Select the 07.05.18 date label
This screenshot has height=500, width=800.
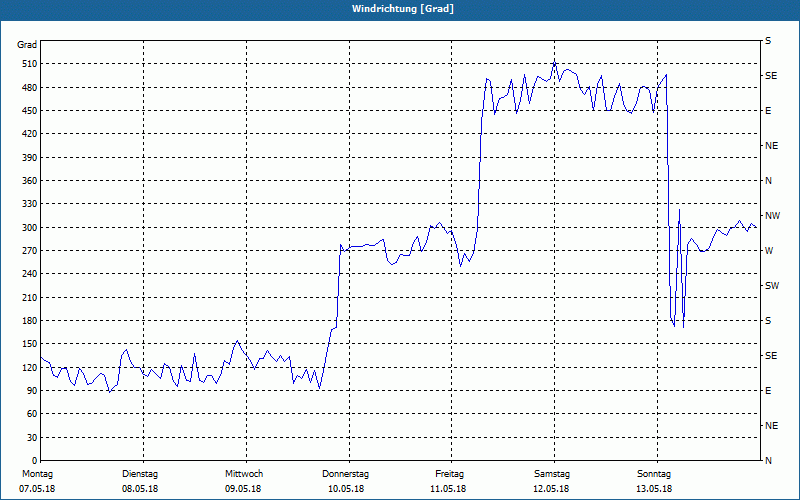[x=37, y=489]
